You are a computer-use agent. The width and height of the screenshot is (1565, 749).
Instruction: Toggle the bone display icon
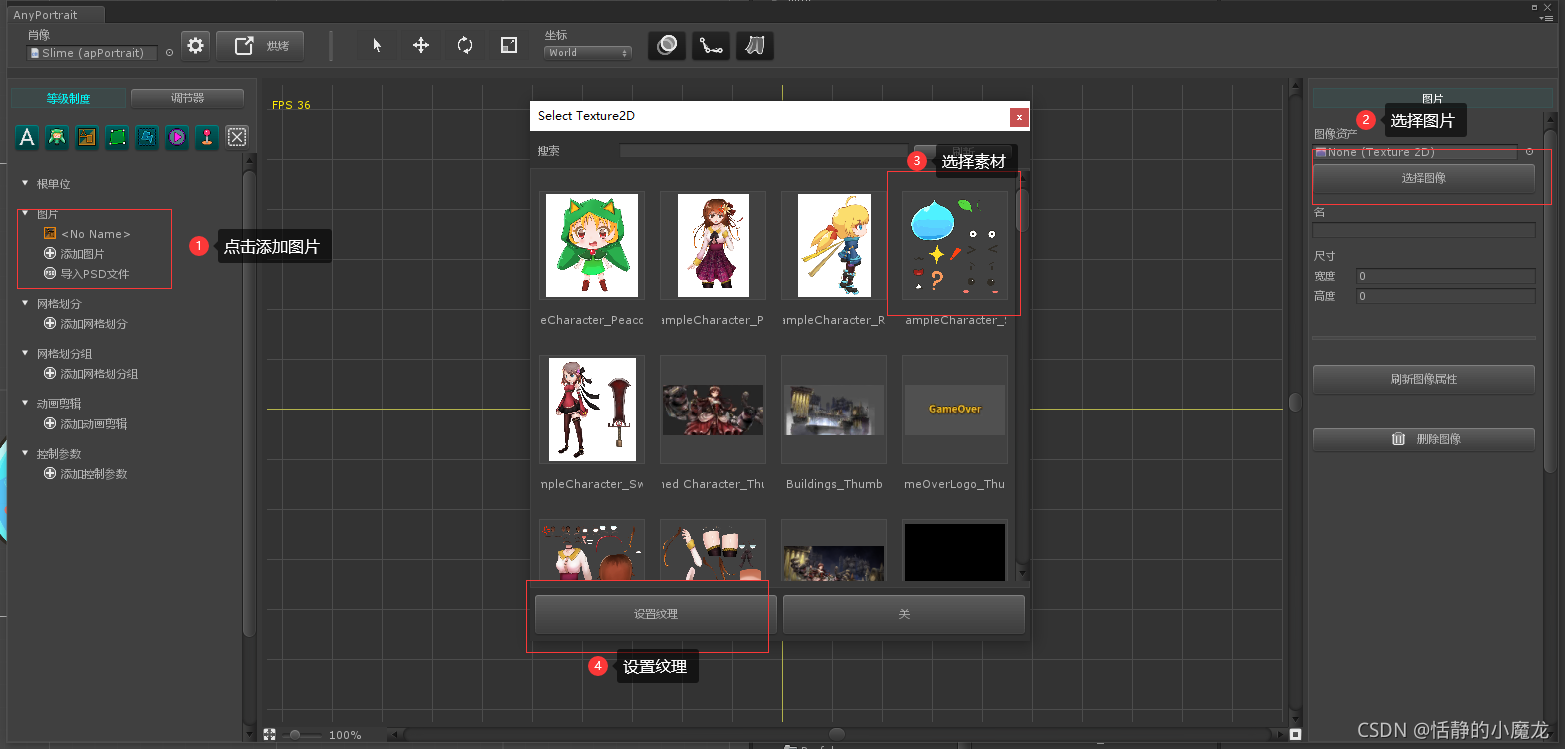pyautogui.click(x=711, y=46)
